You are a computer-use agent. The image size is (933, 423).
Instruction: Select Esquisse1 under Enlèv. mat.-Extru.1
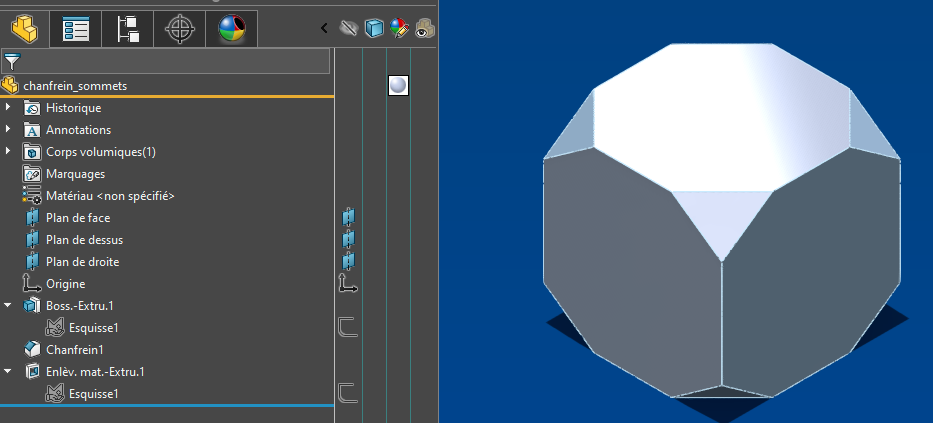tap(93, 394)
